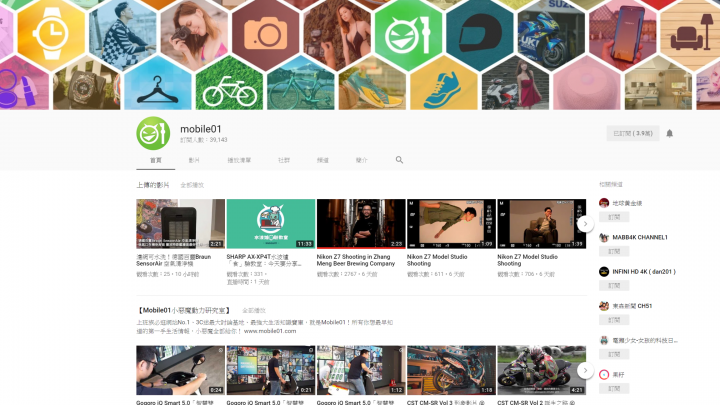Switch to the 播放清單 tab
This screenshot has height=405, width=720.
(239, 160)
